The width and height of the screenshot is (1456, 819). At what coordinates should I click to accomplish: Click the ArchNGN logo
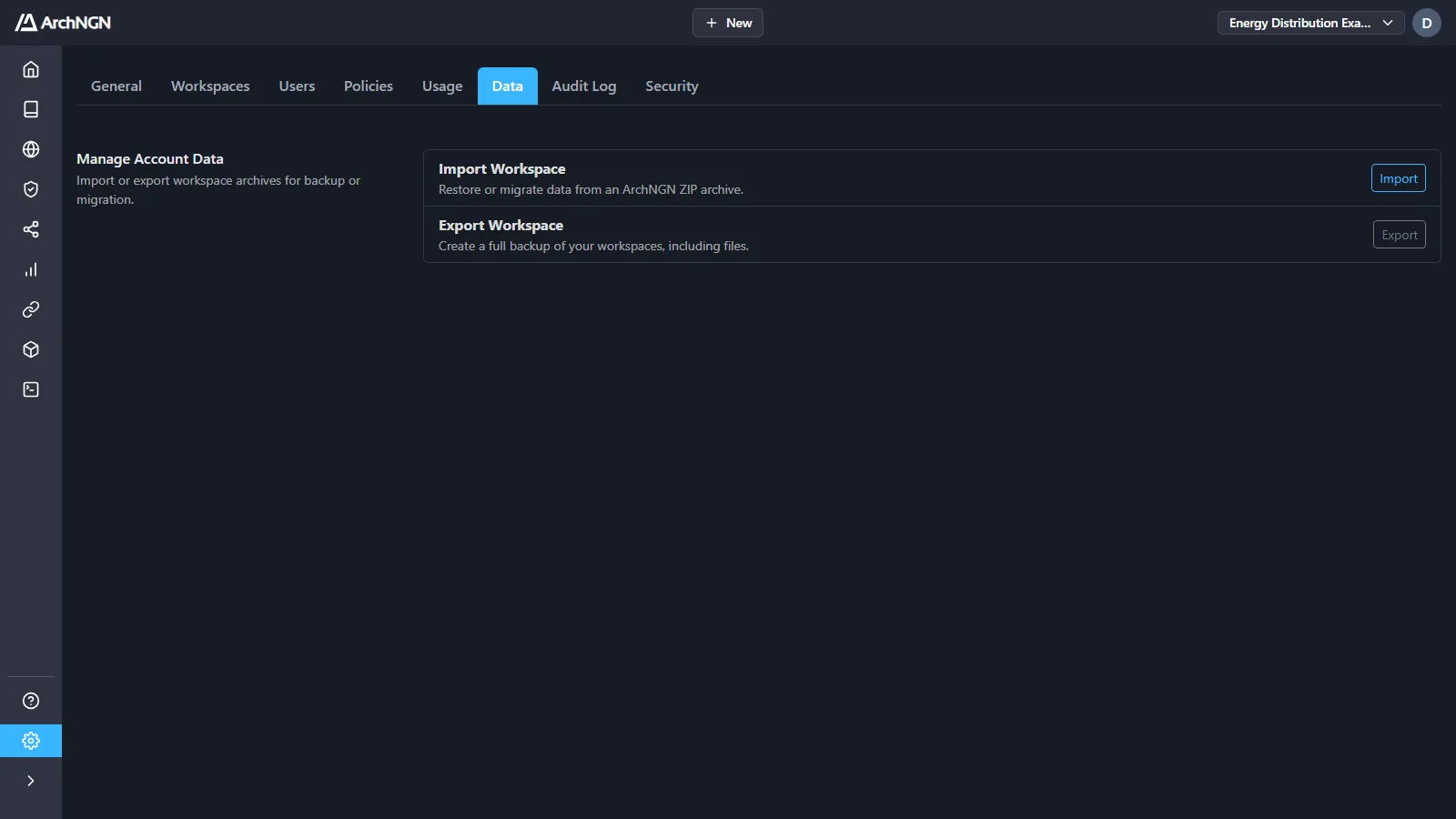(63, 23)
